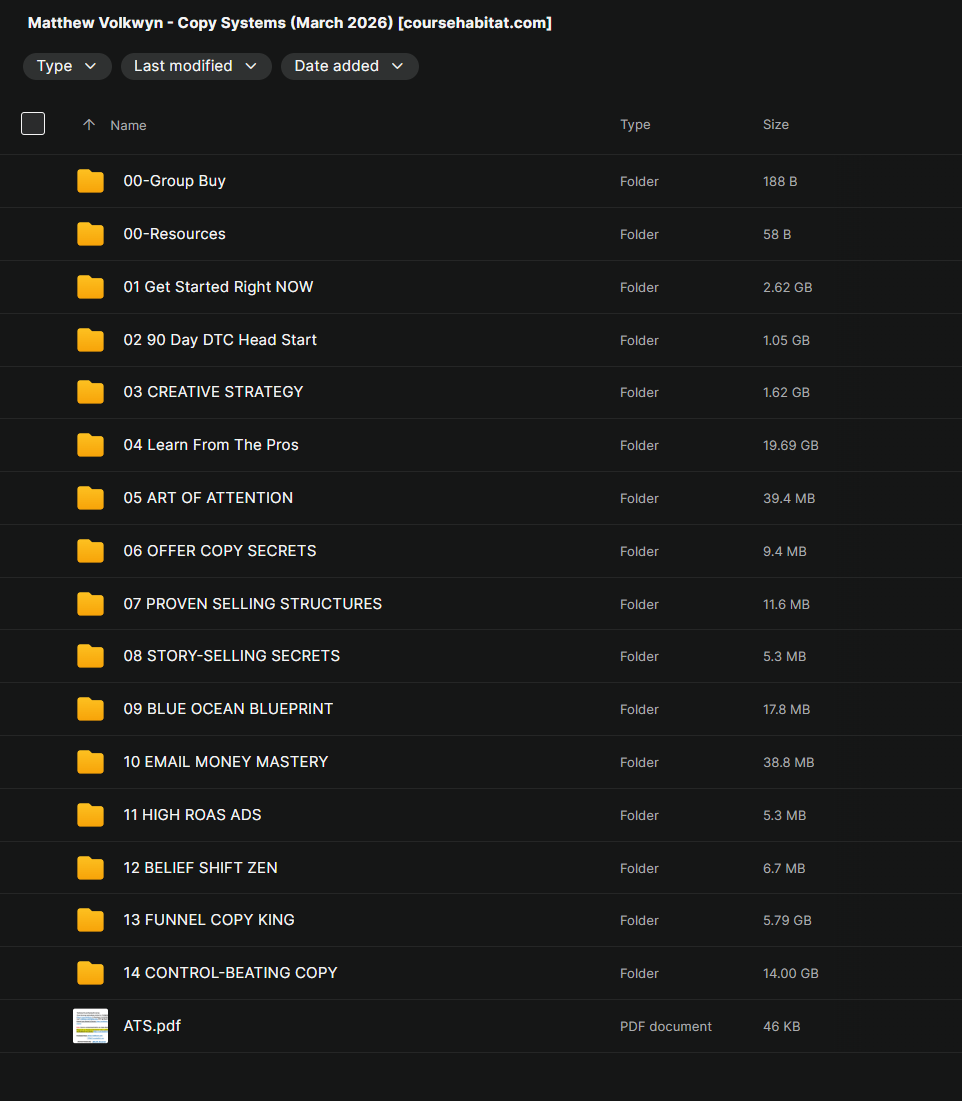Viewport: 962px width, 1101px height.
Task: Open 05 ART OF ATTENTION name
Action: (208, 498)
